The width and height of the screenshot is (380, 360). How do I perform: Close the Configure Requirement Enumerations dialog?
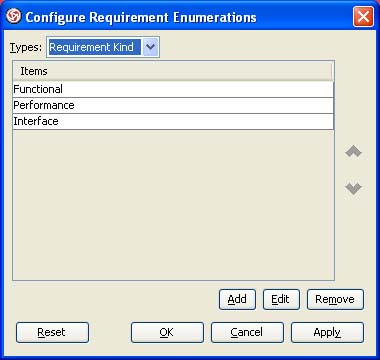tap(363, 16)
